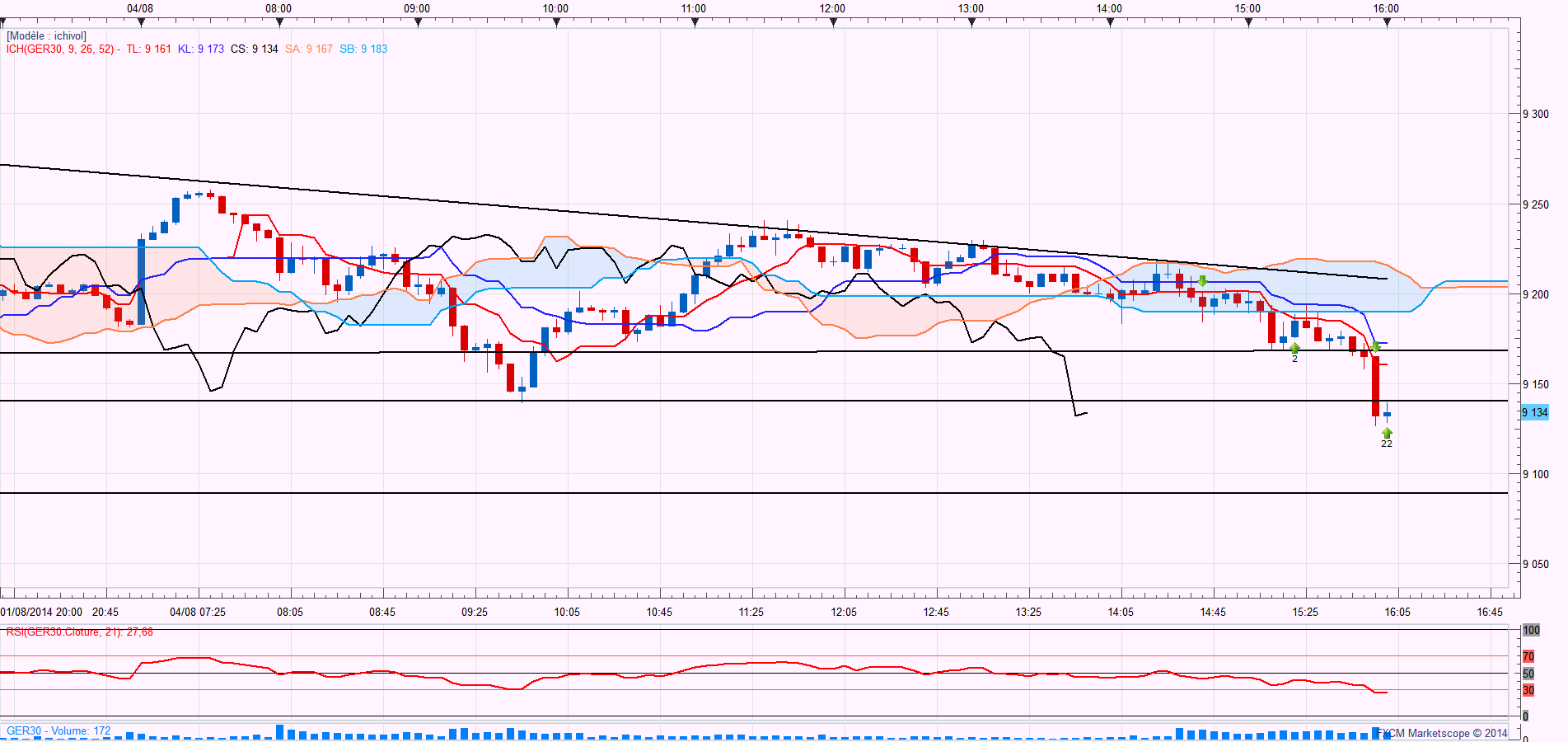This screenshot has height=742, width=1568.
Task: Click the green down arrow near 15:55
Action: click(x=1375, y=347)
